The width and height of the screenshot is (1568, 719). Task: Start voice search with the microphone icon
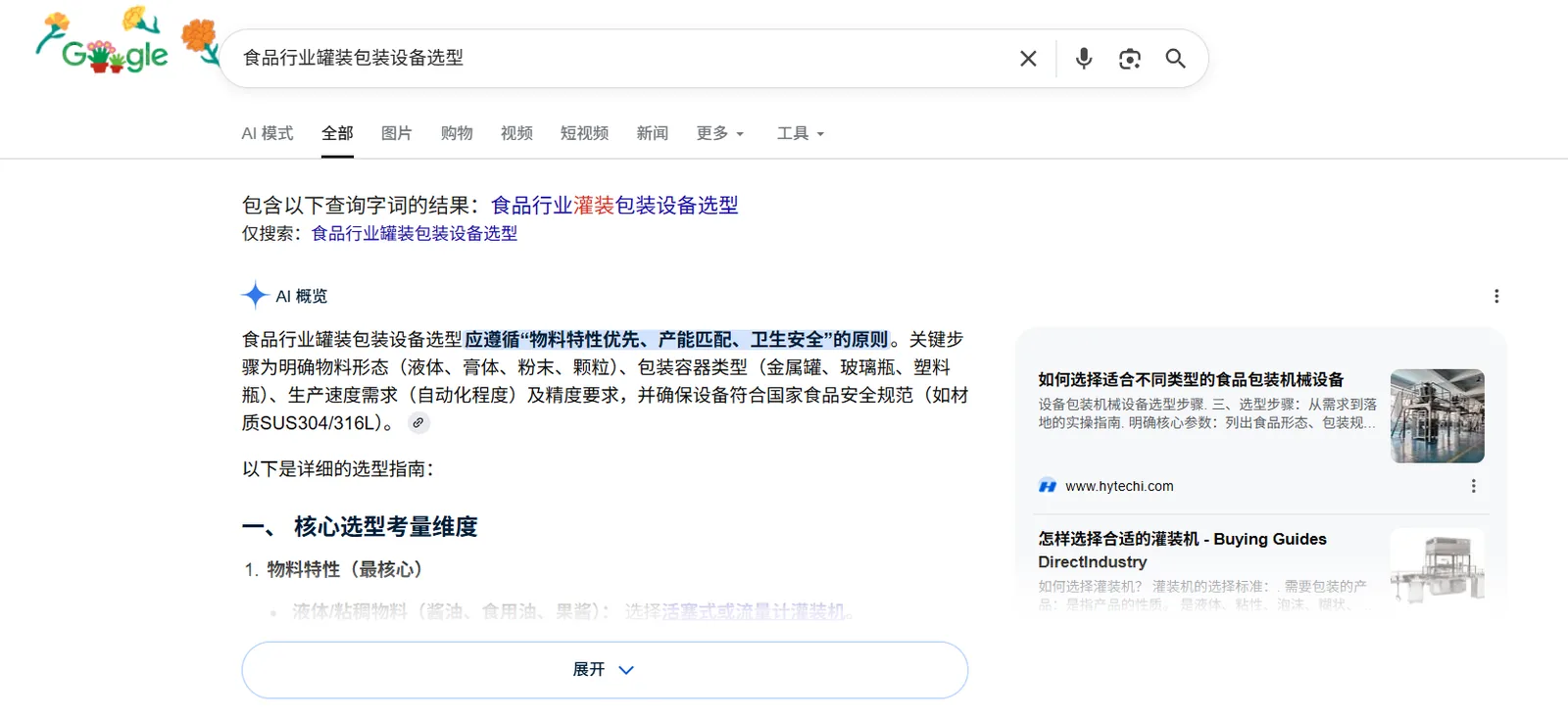click(x=1084, y=59)
